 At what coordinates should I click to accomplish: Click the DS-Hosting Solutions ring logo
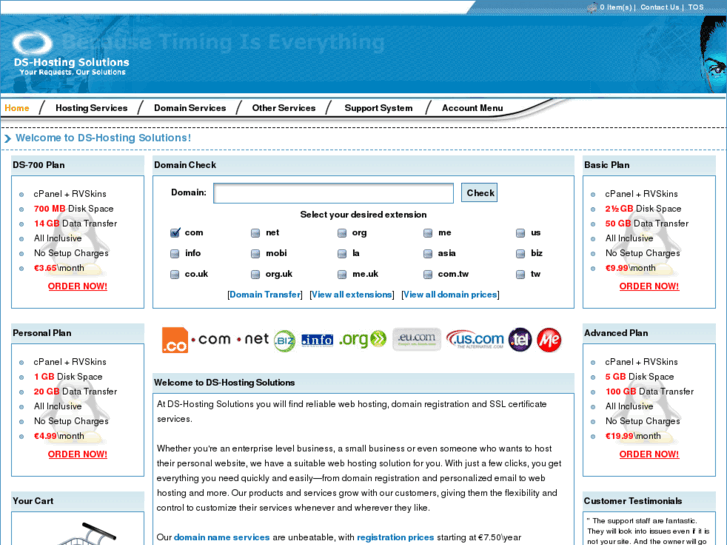point(32,43)
